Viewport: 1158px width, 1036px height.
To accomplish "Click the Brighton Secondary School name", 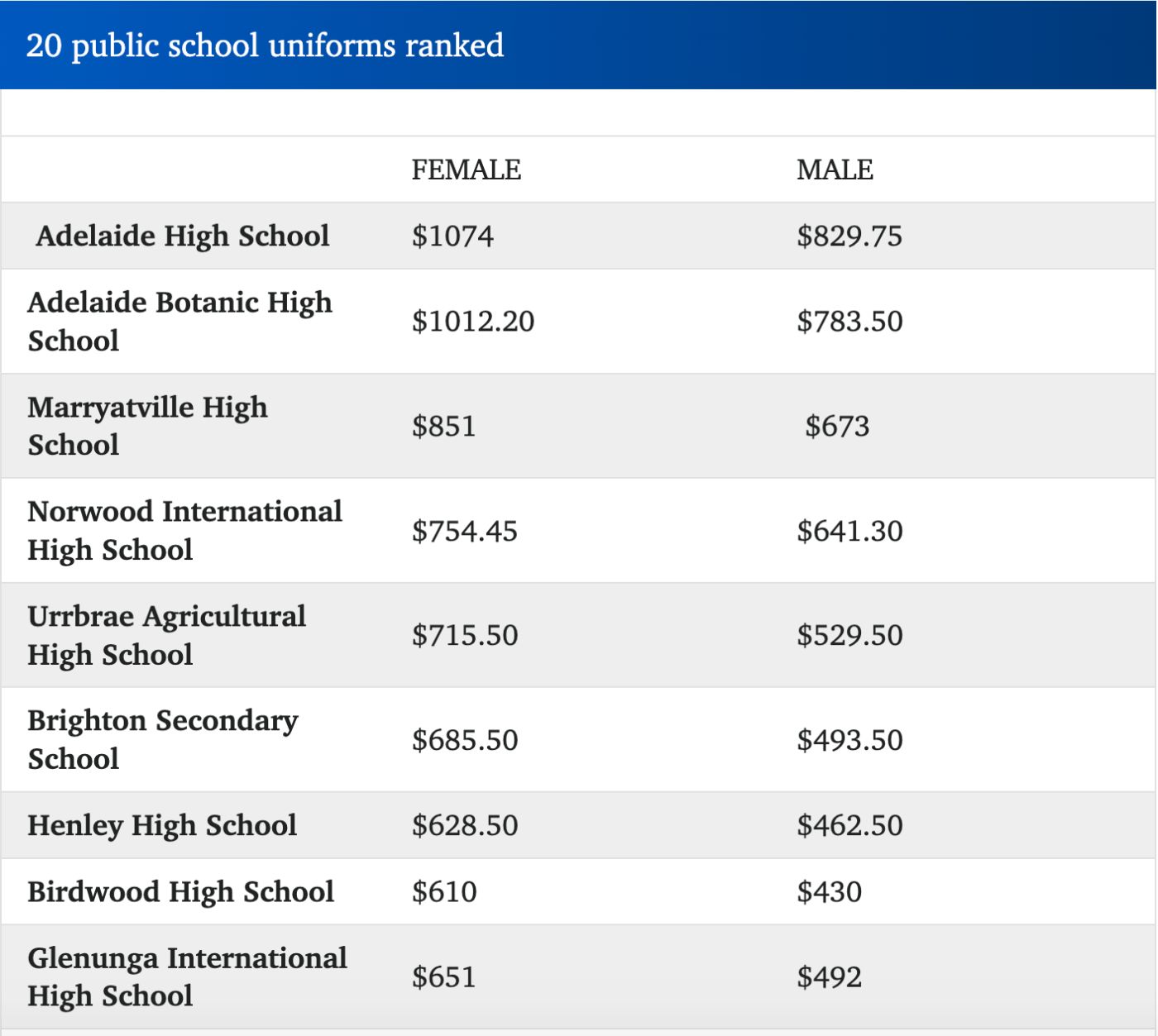I will [x=162, y=740].
